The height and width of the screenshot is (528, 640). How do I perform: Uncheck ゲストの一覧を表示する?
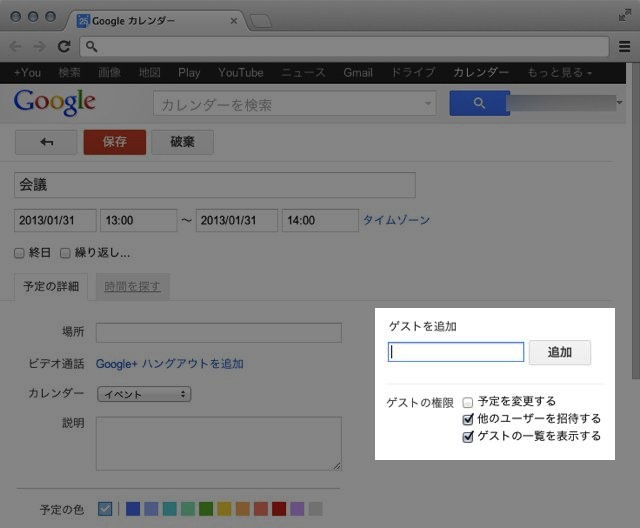[x=468, y=437]
